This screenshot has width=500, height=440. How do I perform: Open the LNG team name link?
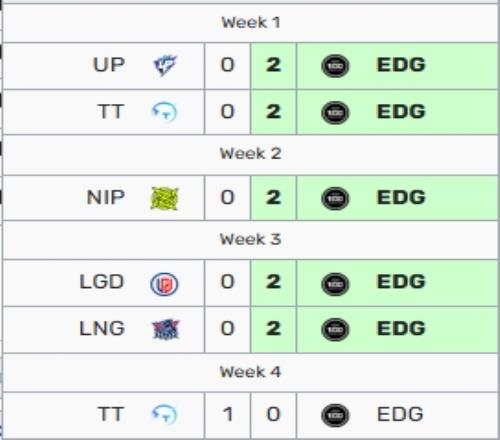(102, 329)
